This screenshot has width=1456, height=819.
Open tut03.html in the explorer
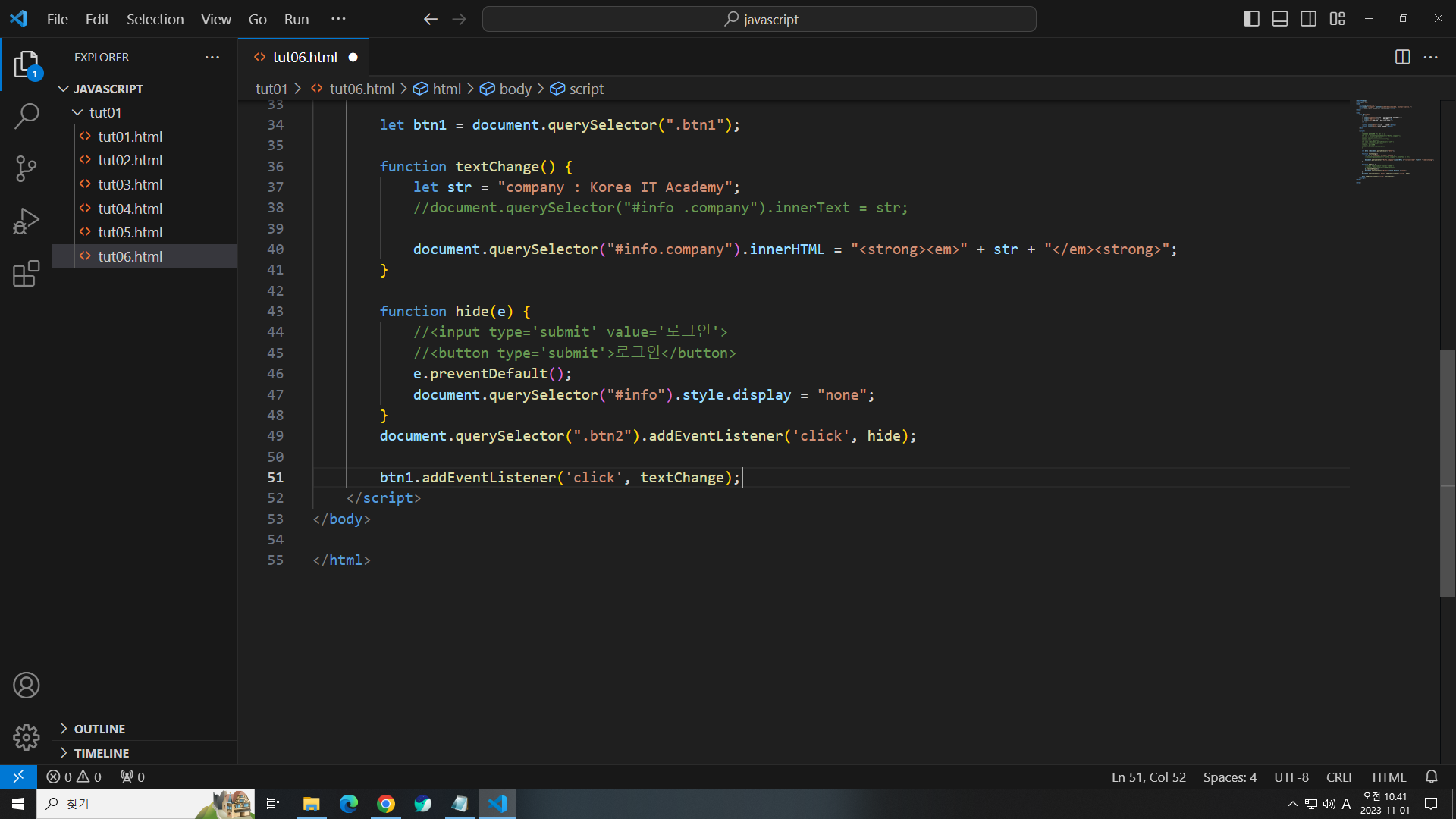(x=130, y=184)
